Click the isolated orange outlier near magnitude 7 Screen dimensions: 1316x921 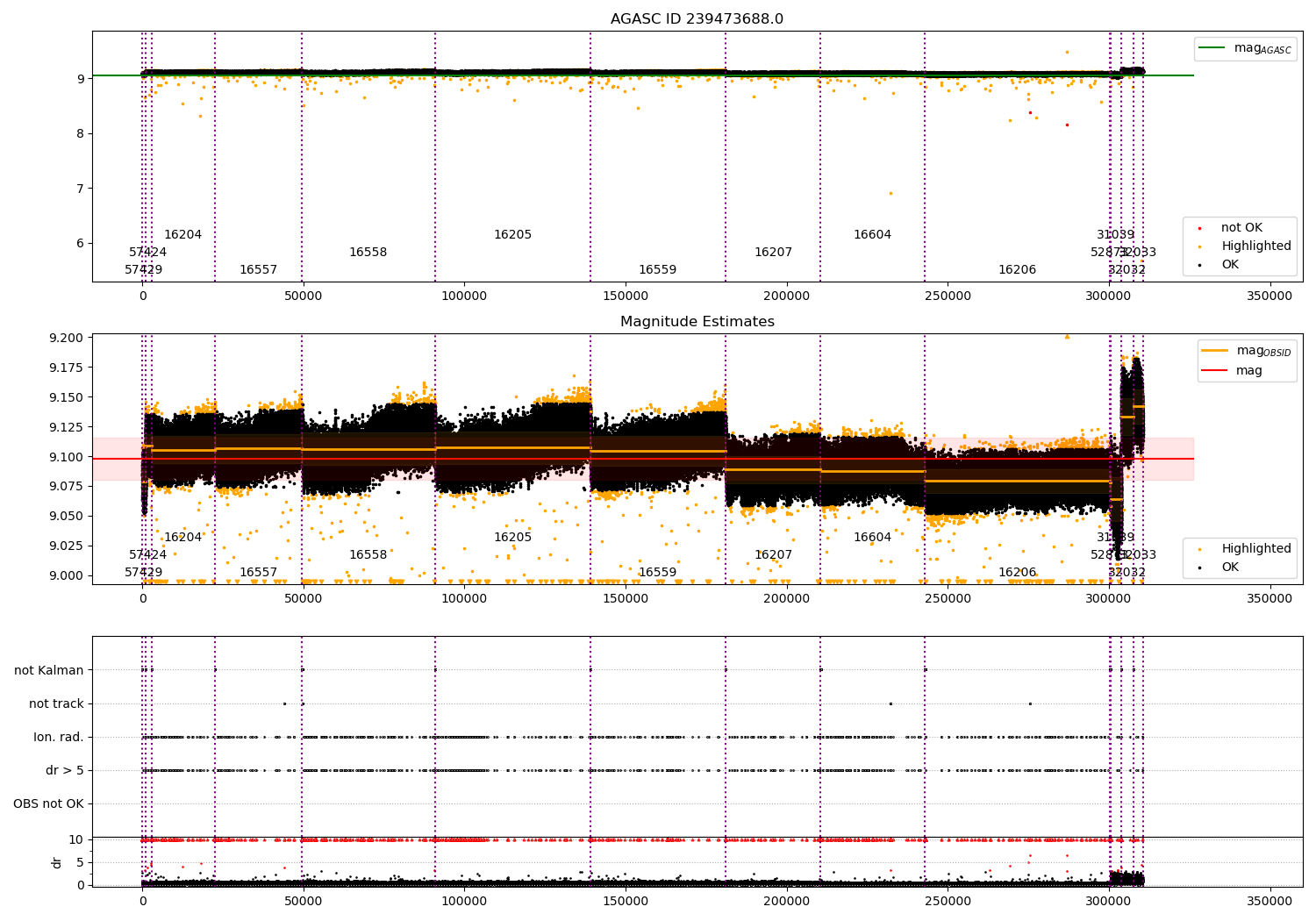click(x=890, y=193)
